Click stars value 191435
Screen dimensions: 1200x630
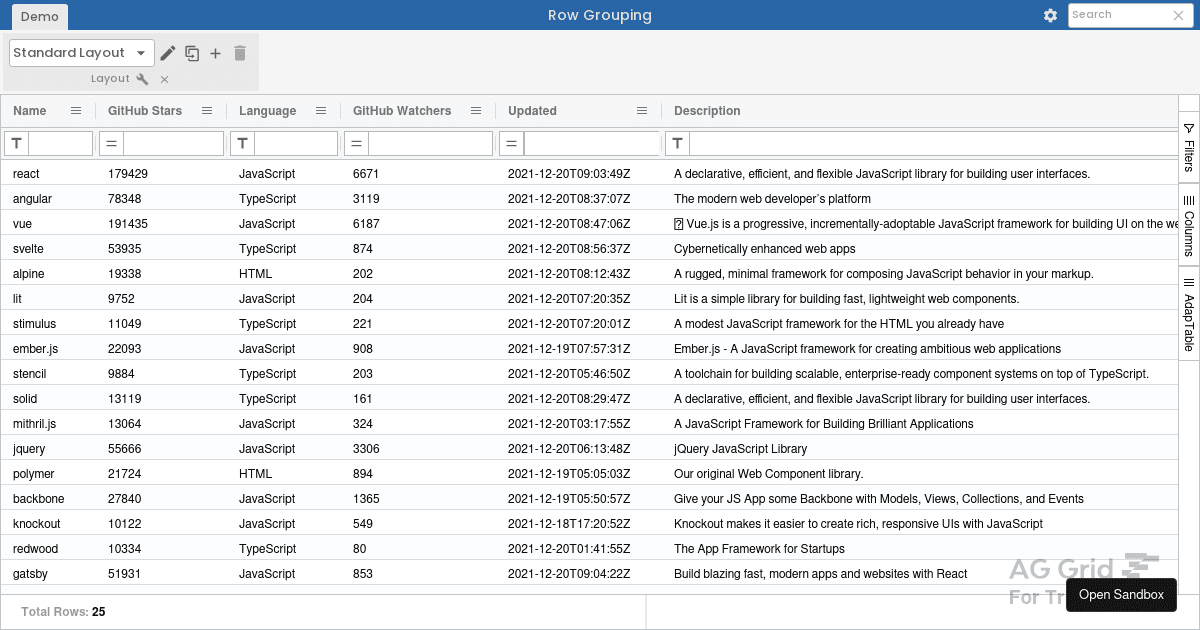pos(128,224)
